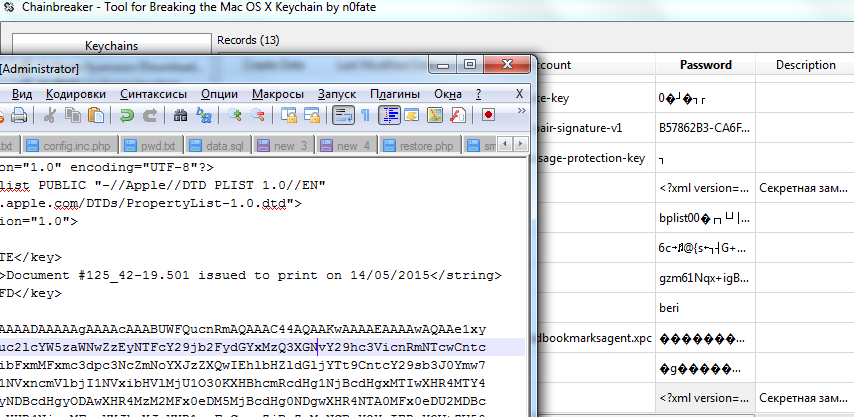
Task: Open the Плагины menu
Action: (395, 94)
